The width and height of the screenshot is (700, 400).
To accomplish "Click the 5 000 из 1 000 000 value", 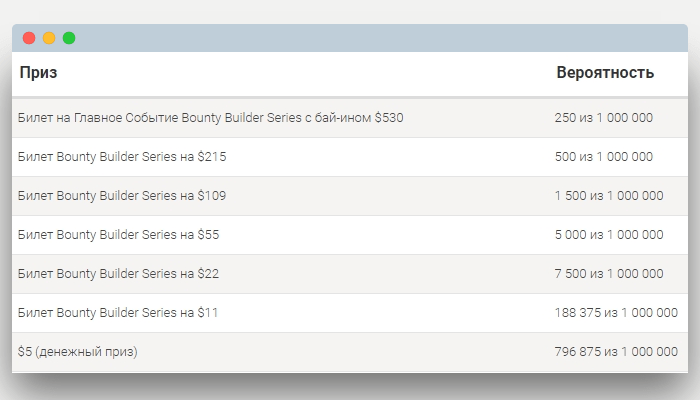I will (609, 235).
